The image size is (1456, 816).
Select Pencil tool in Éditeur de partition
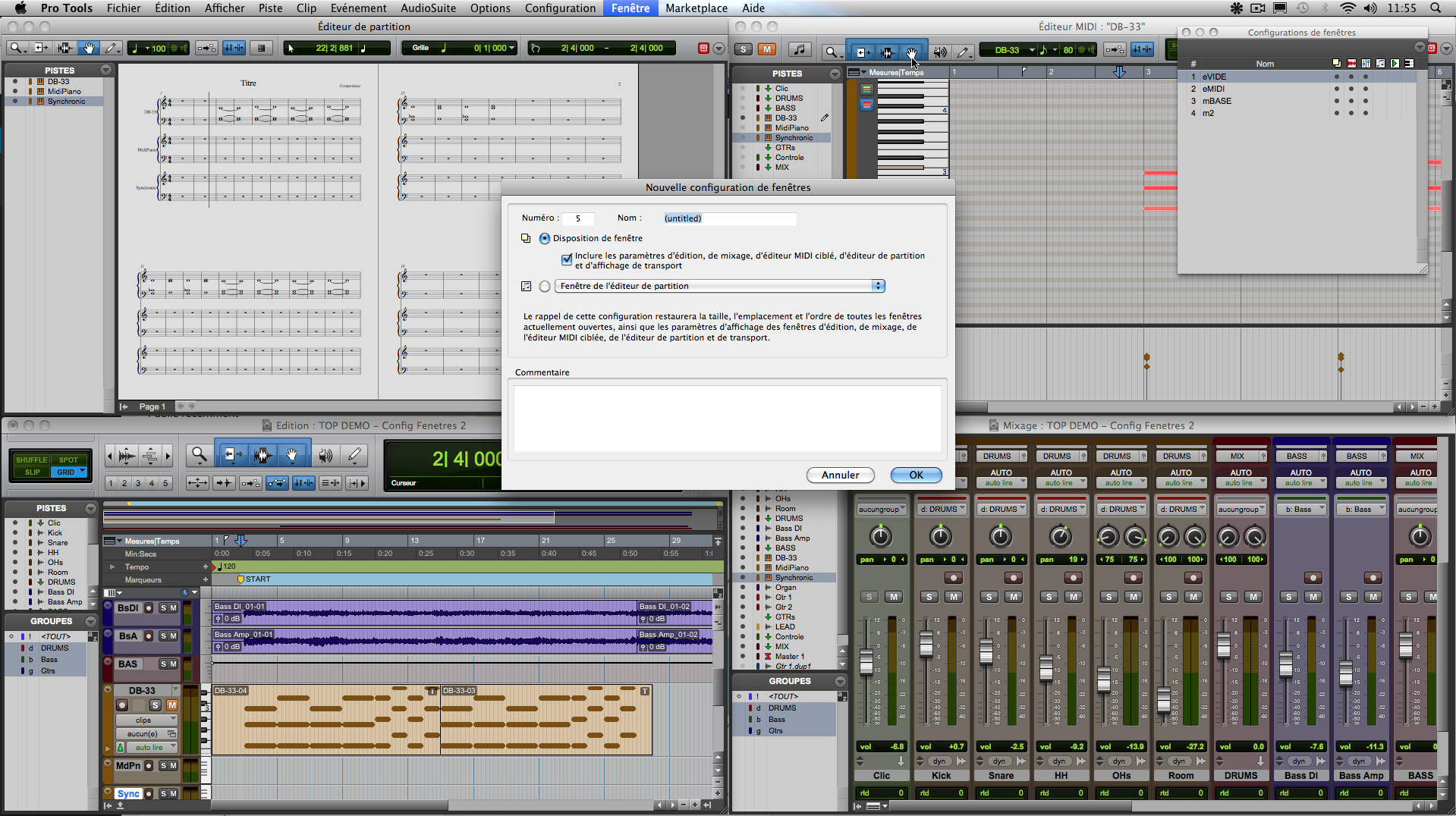pos(111,48)
